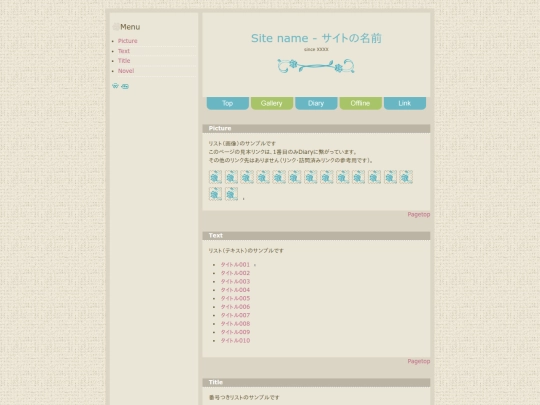Click the second small teal icon under Menu

click(125, 86)
